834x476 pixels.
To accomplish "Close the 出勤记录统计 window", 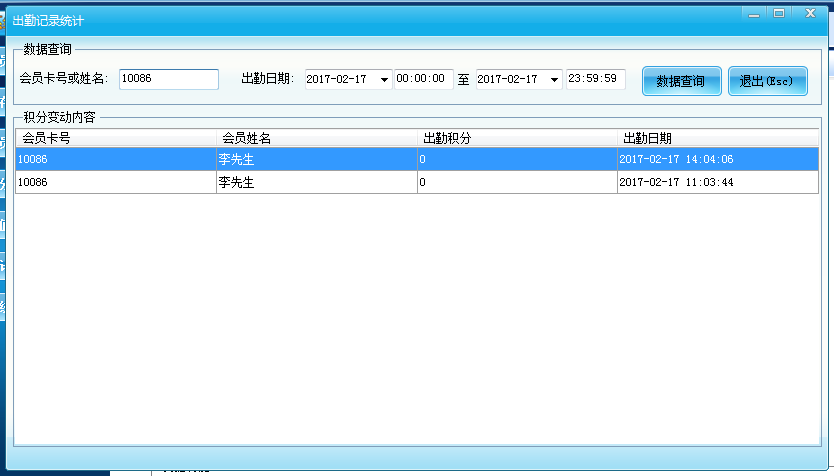I will (808, 13).
